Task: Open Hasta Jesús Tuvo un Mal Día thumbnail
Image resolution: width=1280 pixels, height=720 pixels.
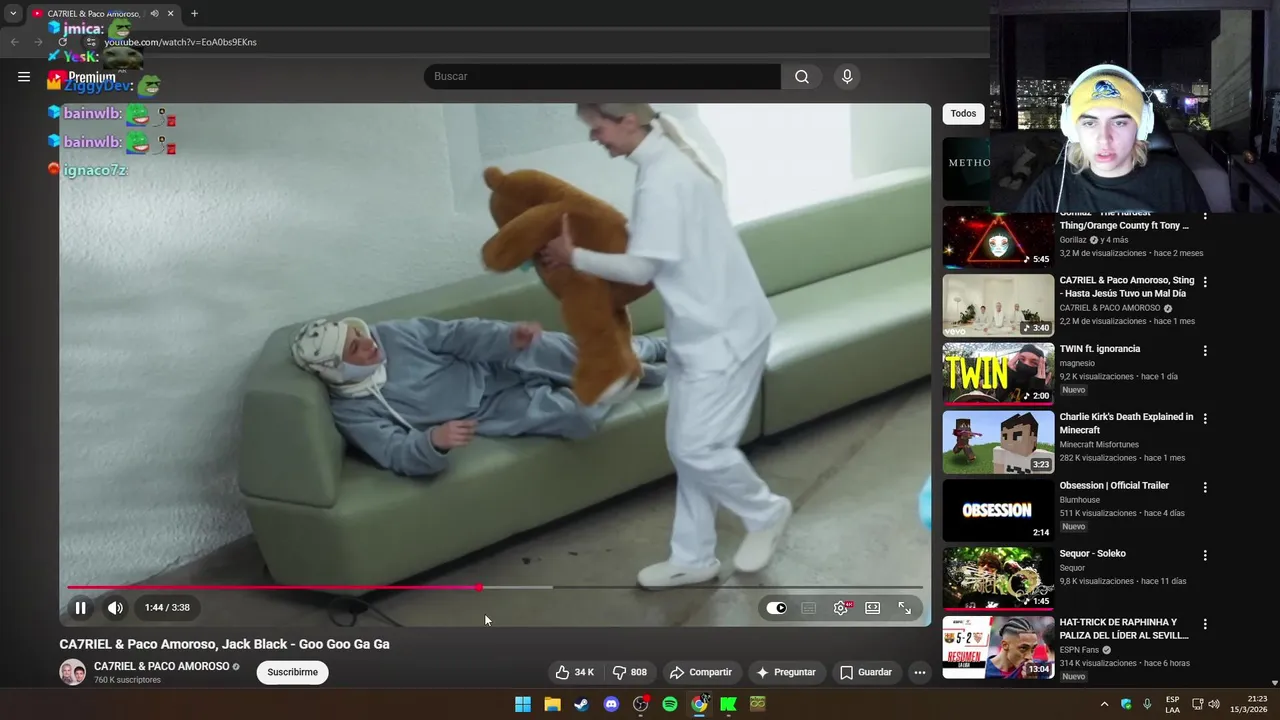Action: tap(998, 306)
